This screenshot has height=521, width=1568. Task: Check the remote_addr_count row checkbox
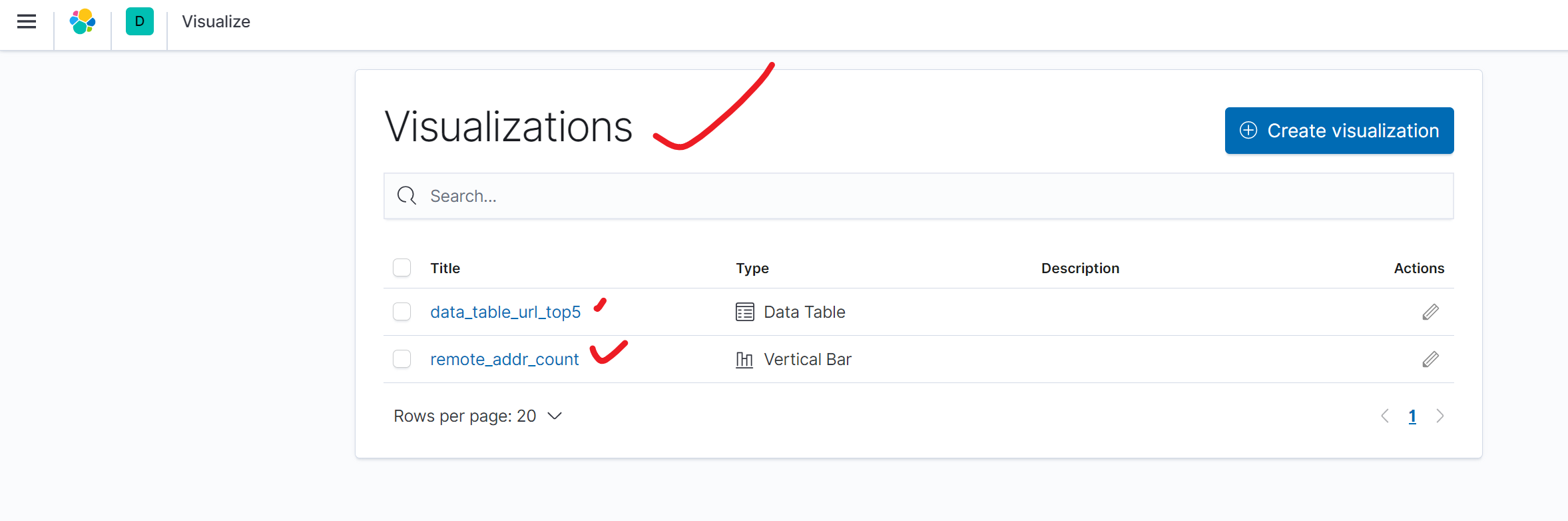402,359
